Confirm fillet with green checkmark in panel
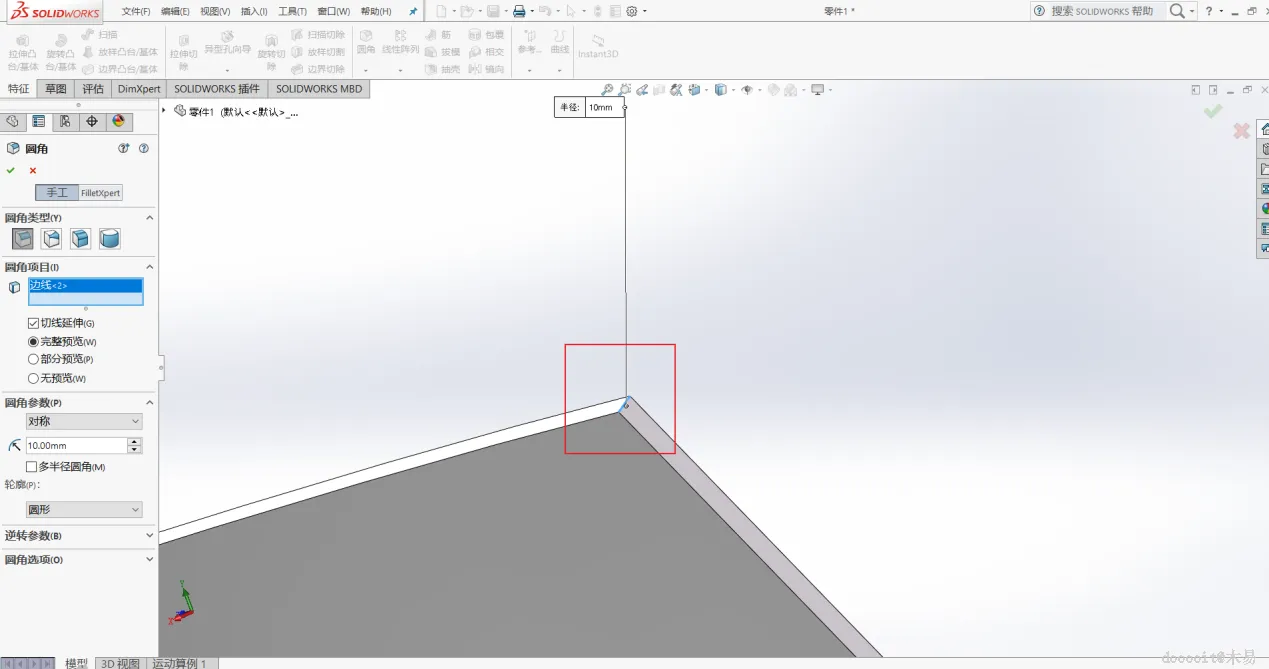Image resolution: width=1269 pixels, height=669 pixels. (x=10, y=170)
